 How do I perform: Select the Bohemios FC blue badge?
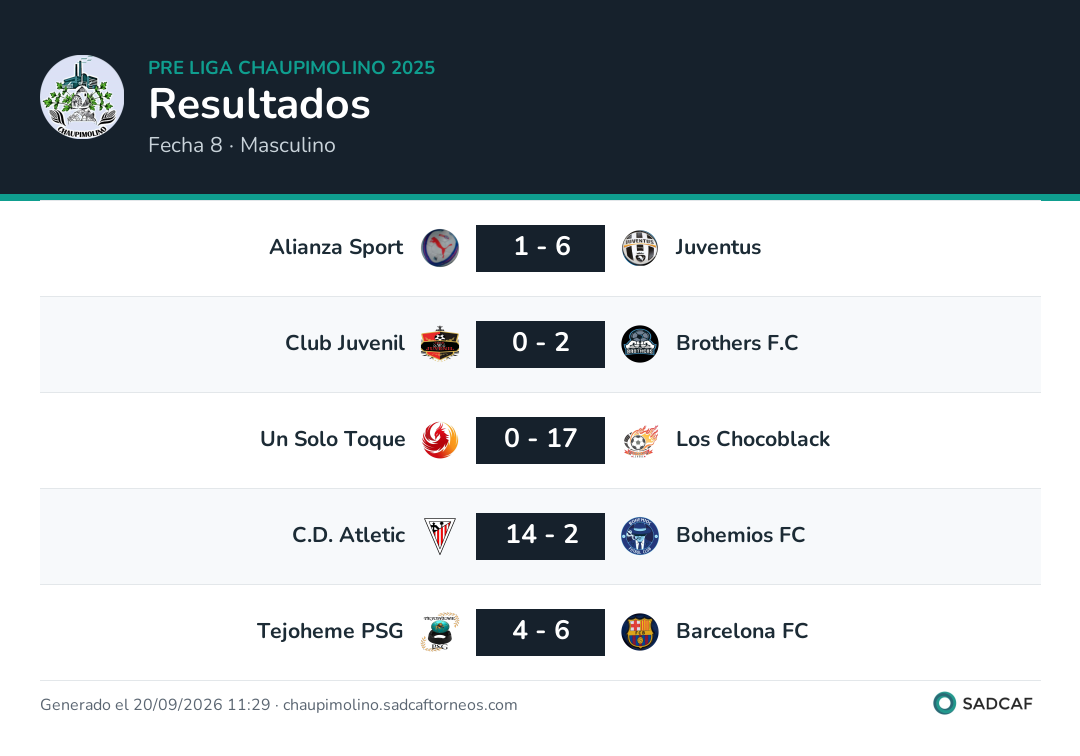point(640,536)
